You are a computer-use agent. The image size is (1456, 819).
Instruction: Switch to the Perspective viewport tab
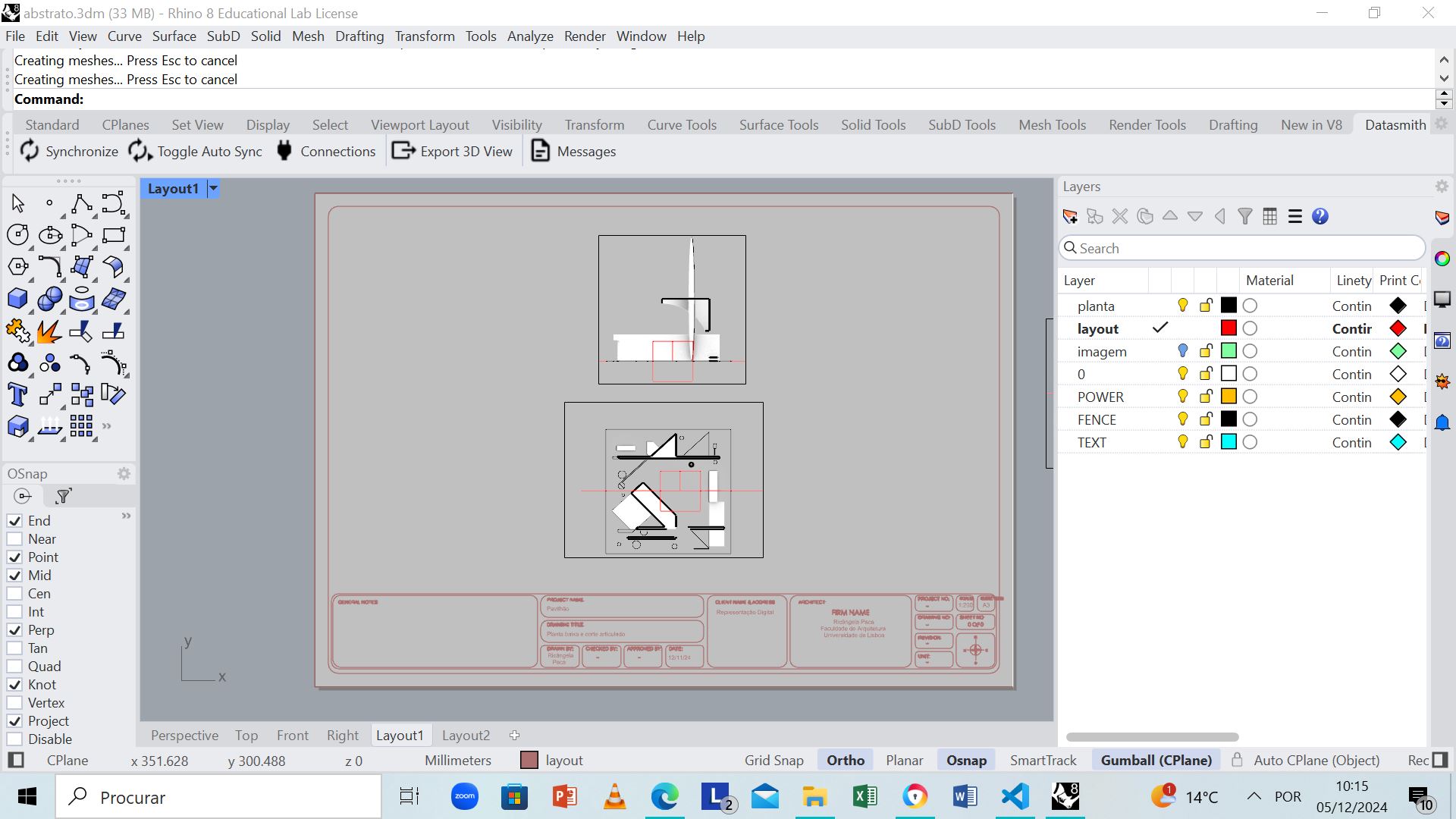(184, 736)
